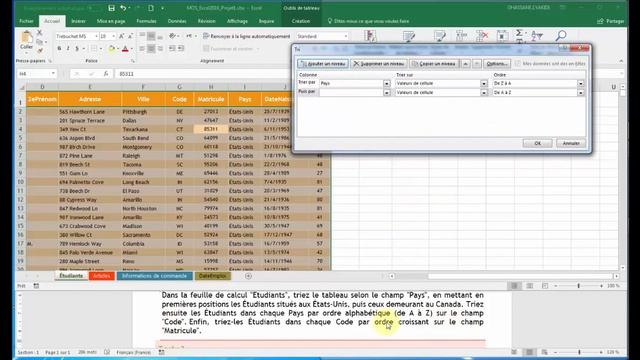
Task: Open the Colonne dropdown for Puis par
Action: pyautogui.click(x=387, y=93)
